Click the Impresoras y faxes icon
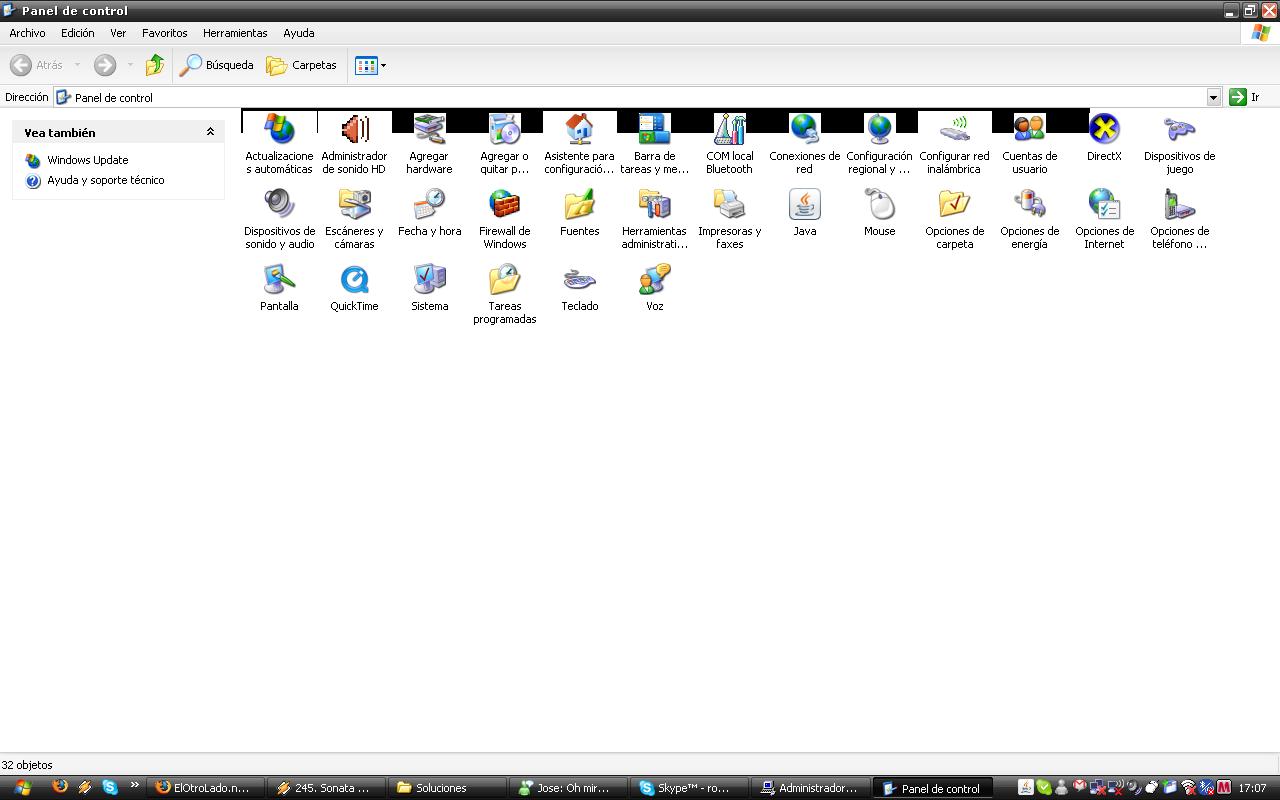 [x=729, y=205]
